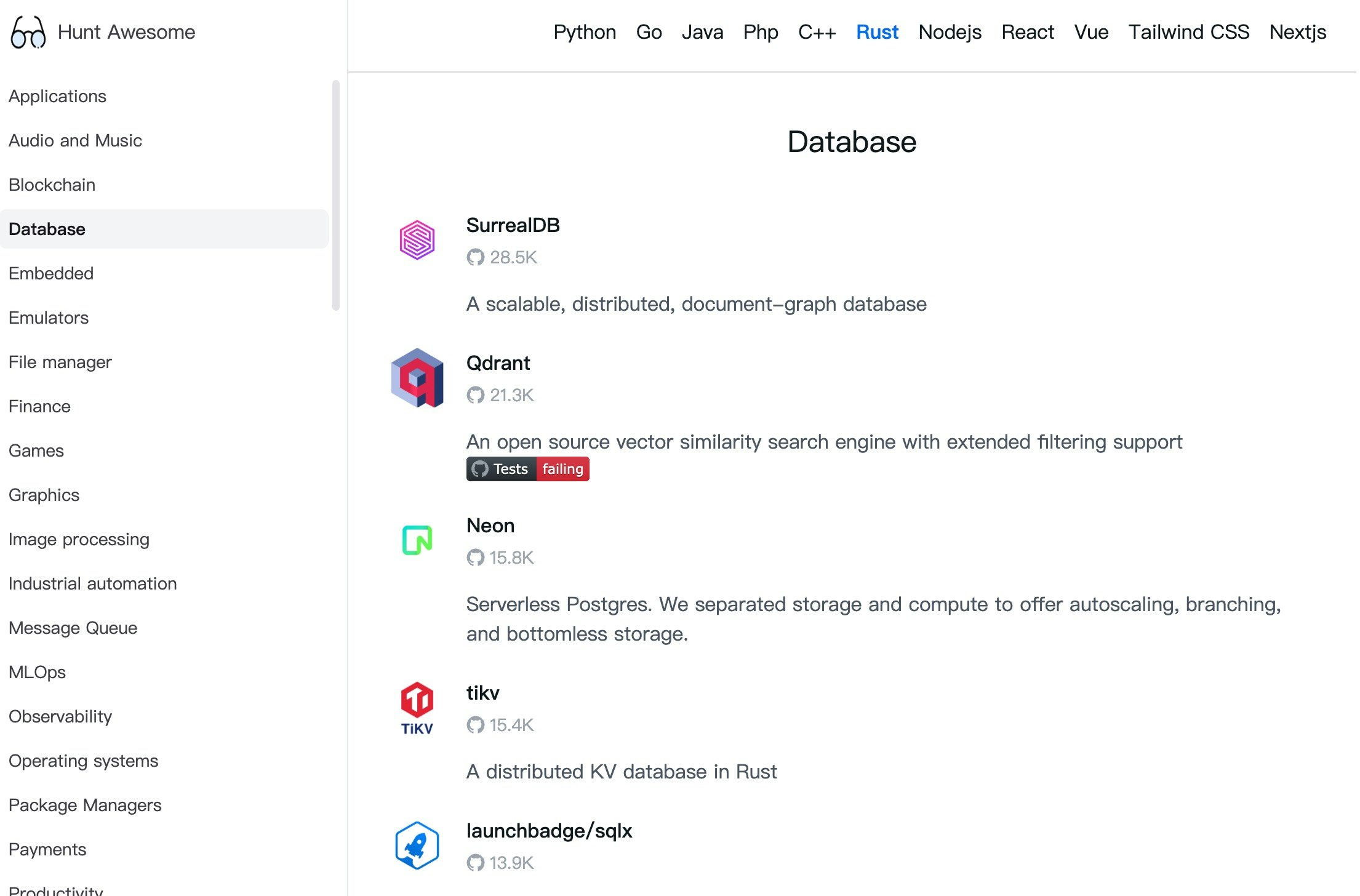Viewport: 1360px width, 896px height.
Task: Choose Operating systems in sidebar
Action: click(x=84, y=761)
